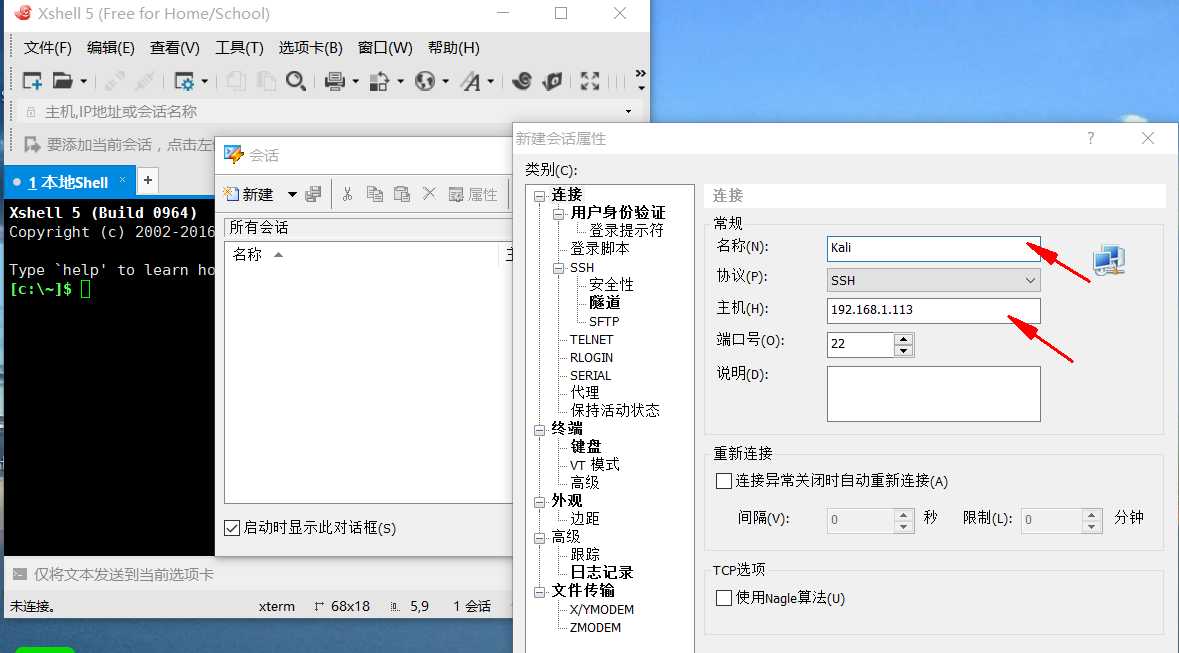The height and width of the screenshot is (653, 1179).
Task: Click the Delete X icon in Sessions dialog
Action: pos(429,194)
